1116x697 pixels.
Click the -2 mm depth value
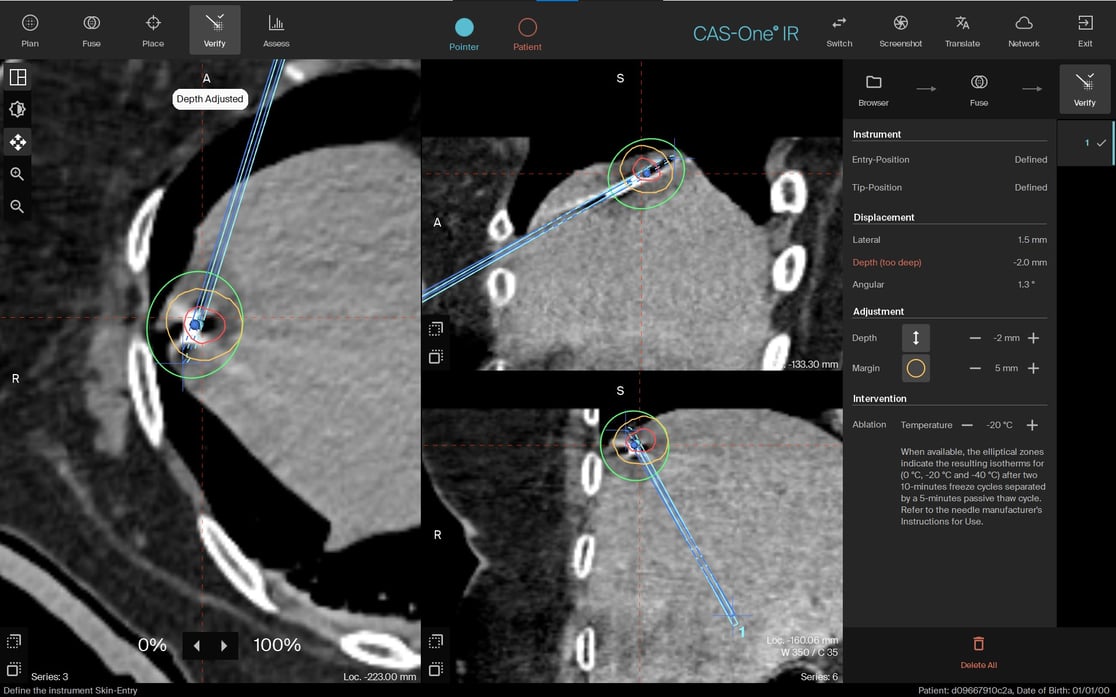point(1006,338)
